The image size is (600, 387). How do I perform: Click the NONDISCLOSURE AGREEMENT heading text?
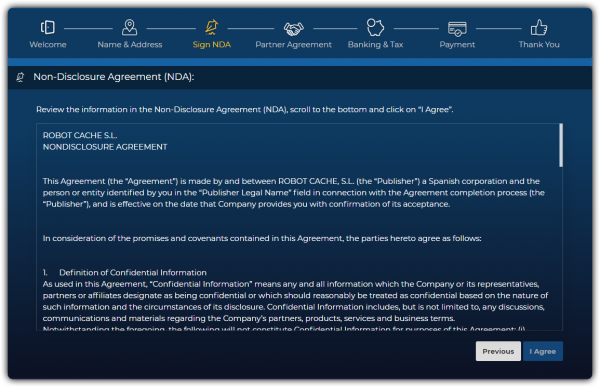tap(105, 147)
